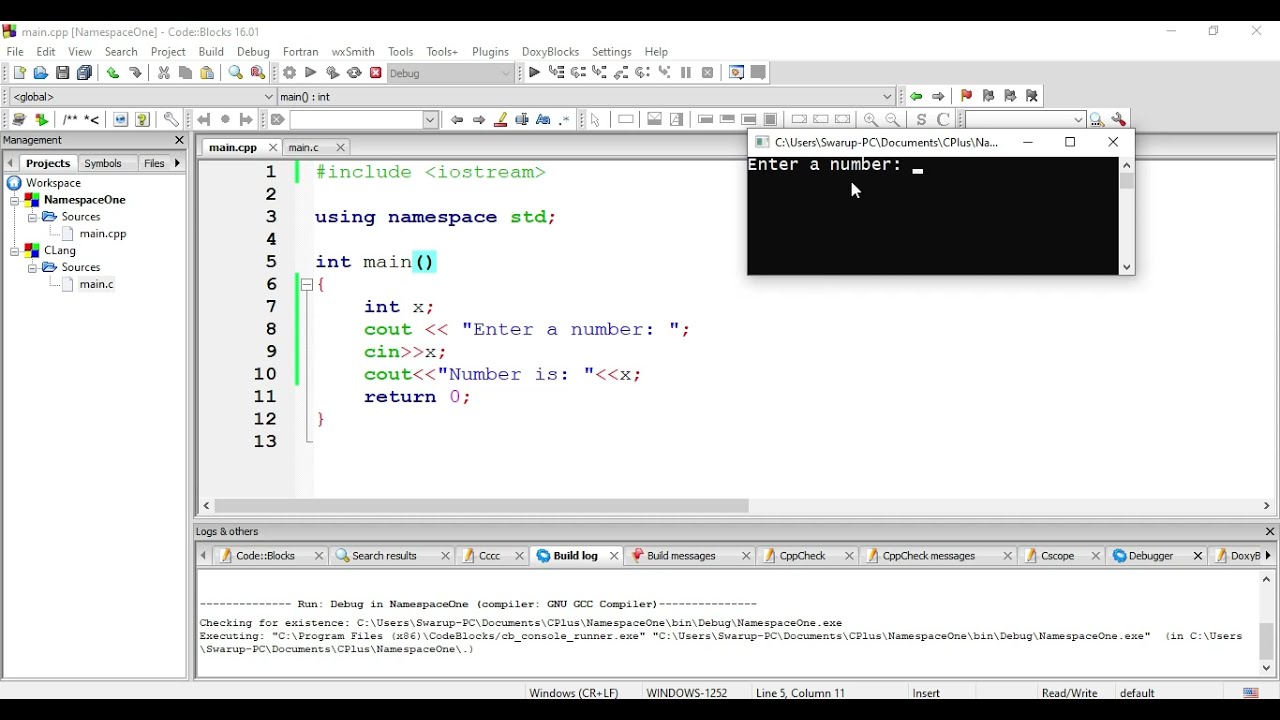
Task: Start debugging with the debugger play icon
Action: [x=534, y=72]
